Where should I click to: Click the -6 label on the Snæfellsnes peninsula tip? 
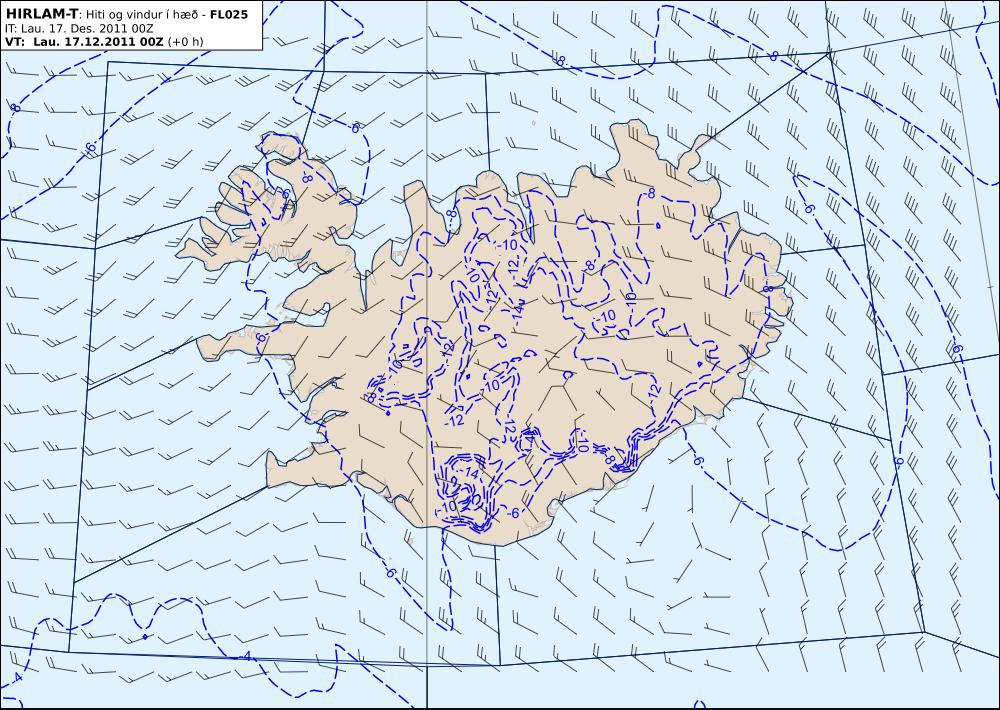click(260, 337)
